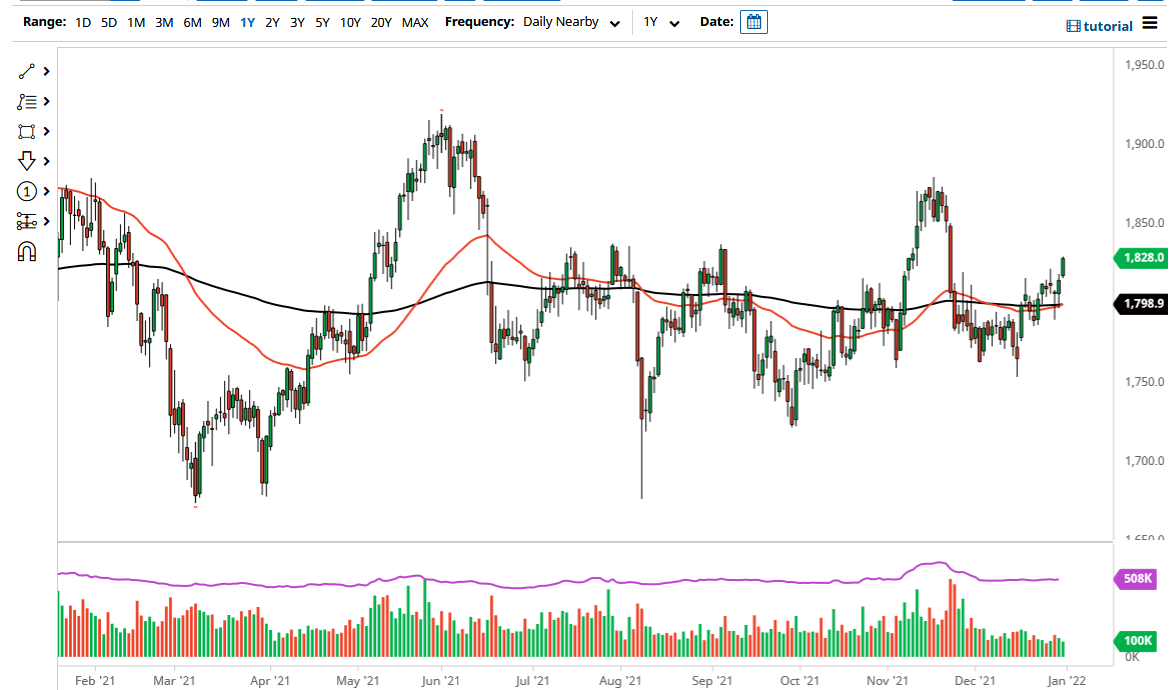
Task: Set range to 5D
Action: 109,22
